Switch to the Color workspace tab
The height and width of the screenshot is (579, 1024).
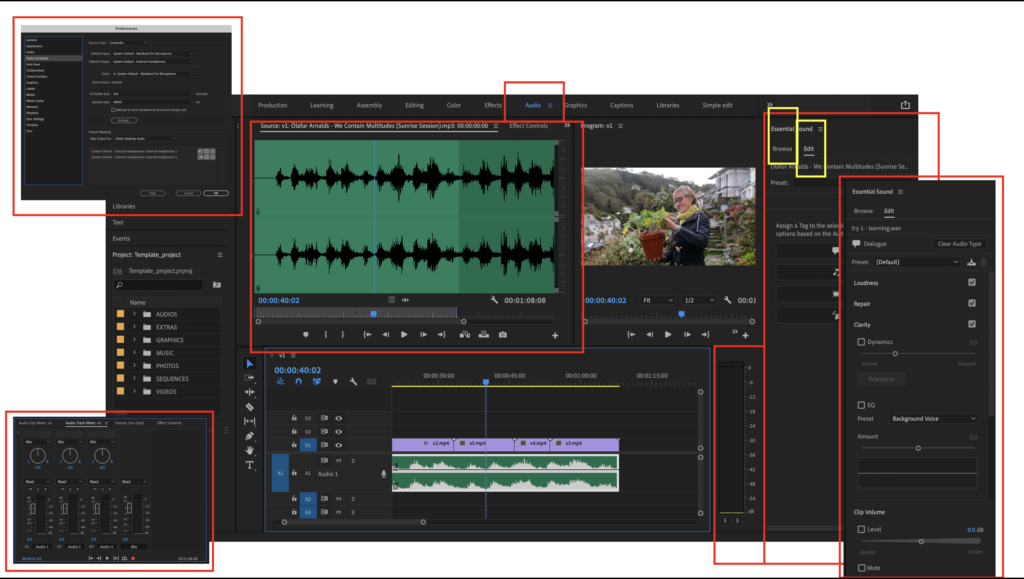(453, 105)
